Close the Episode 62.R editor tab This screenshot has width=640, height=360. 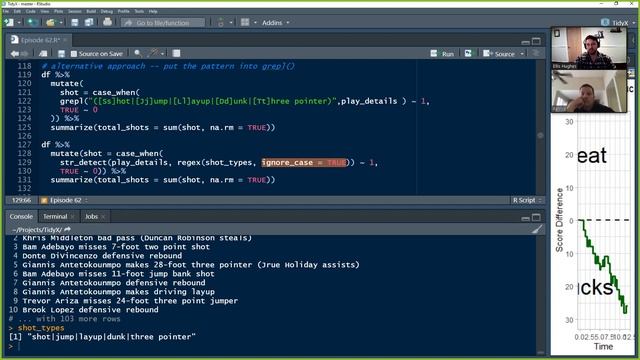click(65, 40)
